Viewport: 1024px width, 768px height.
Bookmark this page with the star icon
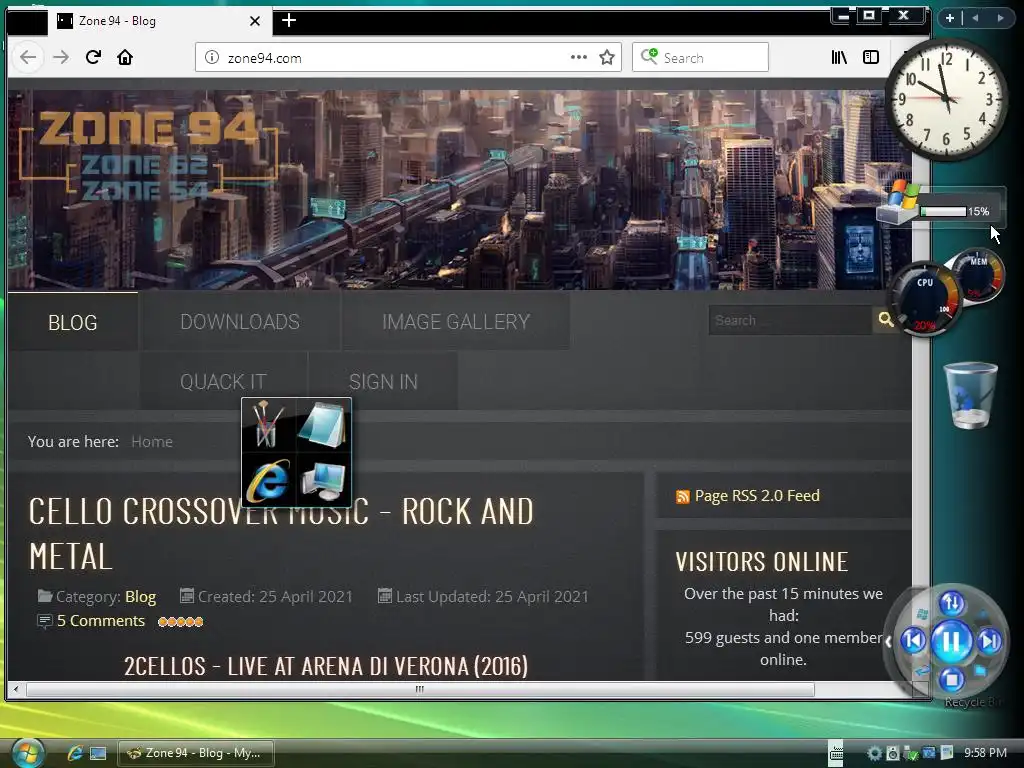607,57
